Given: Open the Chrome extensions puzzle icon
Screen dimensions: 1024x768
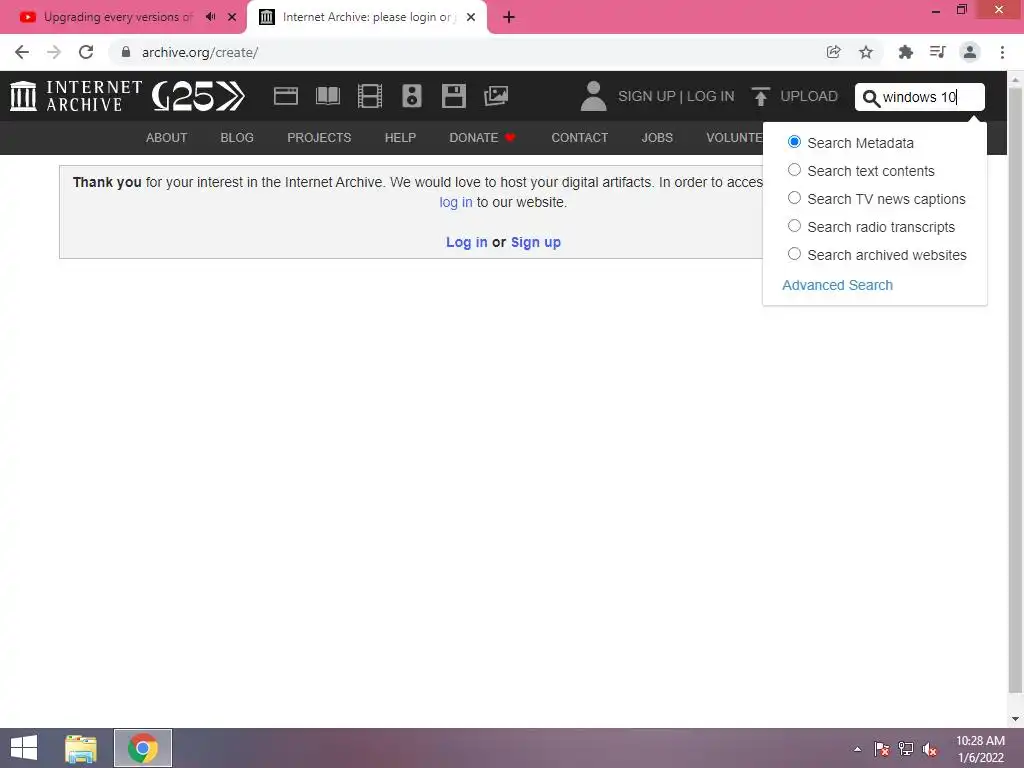Looking at the screenshot, I should (x=905, y=52).
